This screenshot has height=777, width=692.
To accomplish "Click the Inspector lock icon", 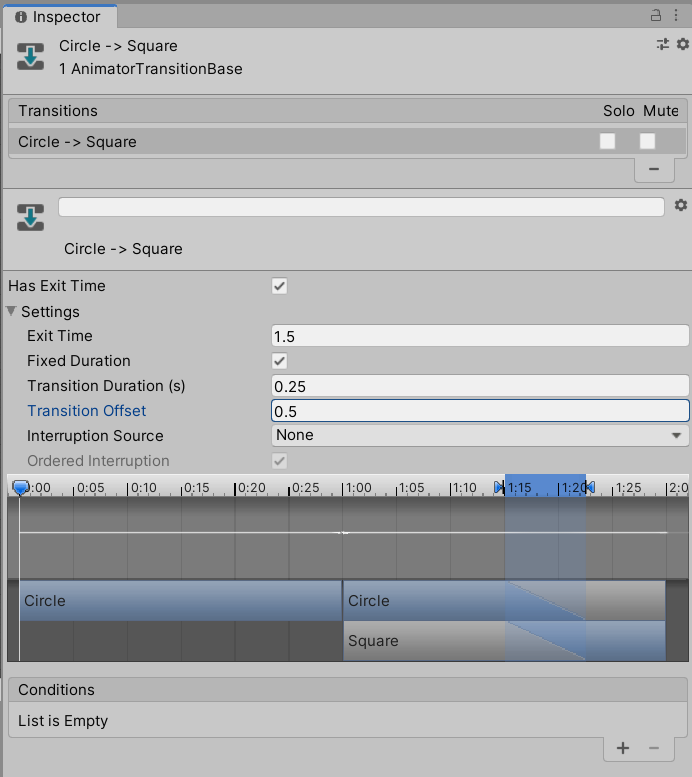I will [x=656, y=15].
